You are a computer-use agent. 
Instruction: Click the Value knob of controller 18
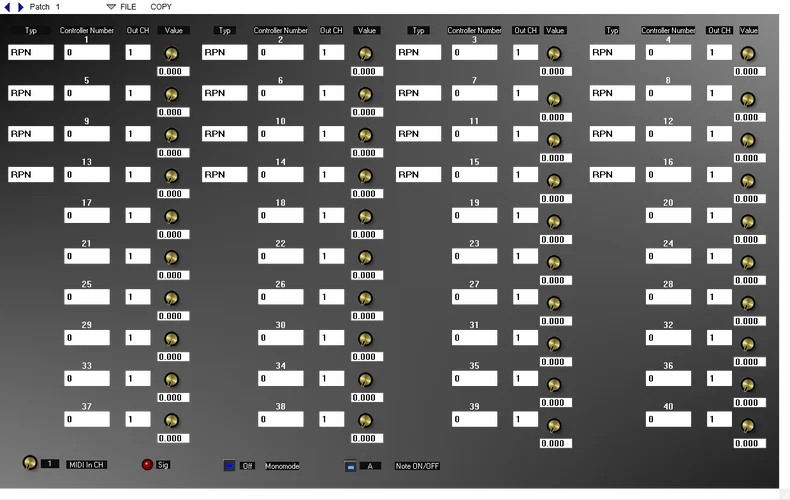(365, 217)
